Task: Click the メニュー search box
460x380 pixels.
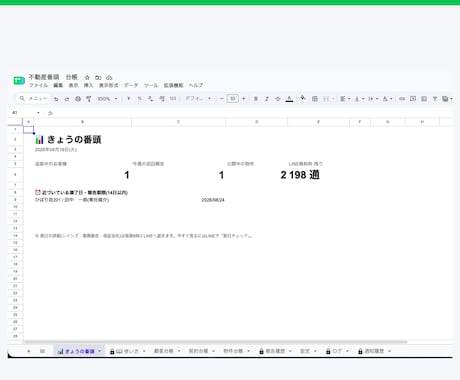Action: (x=34, y=99)
